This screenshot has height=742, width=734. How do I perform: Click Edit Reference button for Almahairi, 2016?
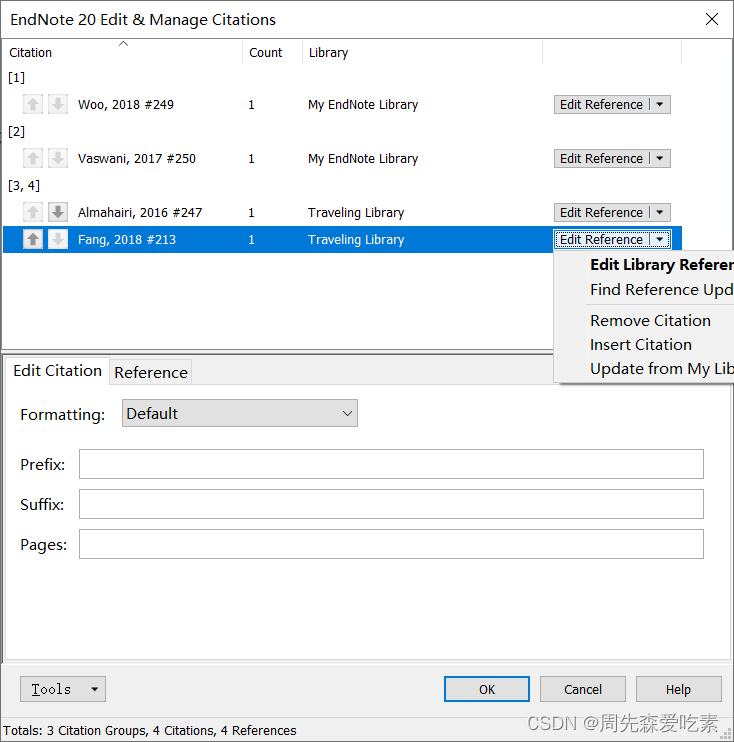[601, 212]
